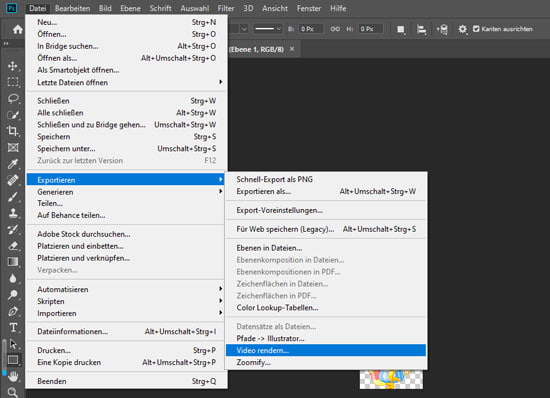The image size is (550, 398).
Task: Choose Video rendern... from export submenu
Action: (x=326, y=350)
